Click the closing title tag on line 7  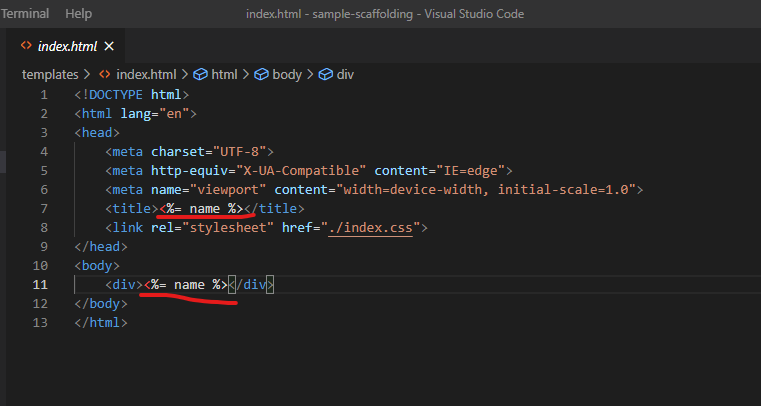[x=274, y=209]
